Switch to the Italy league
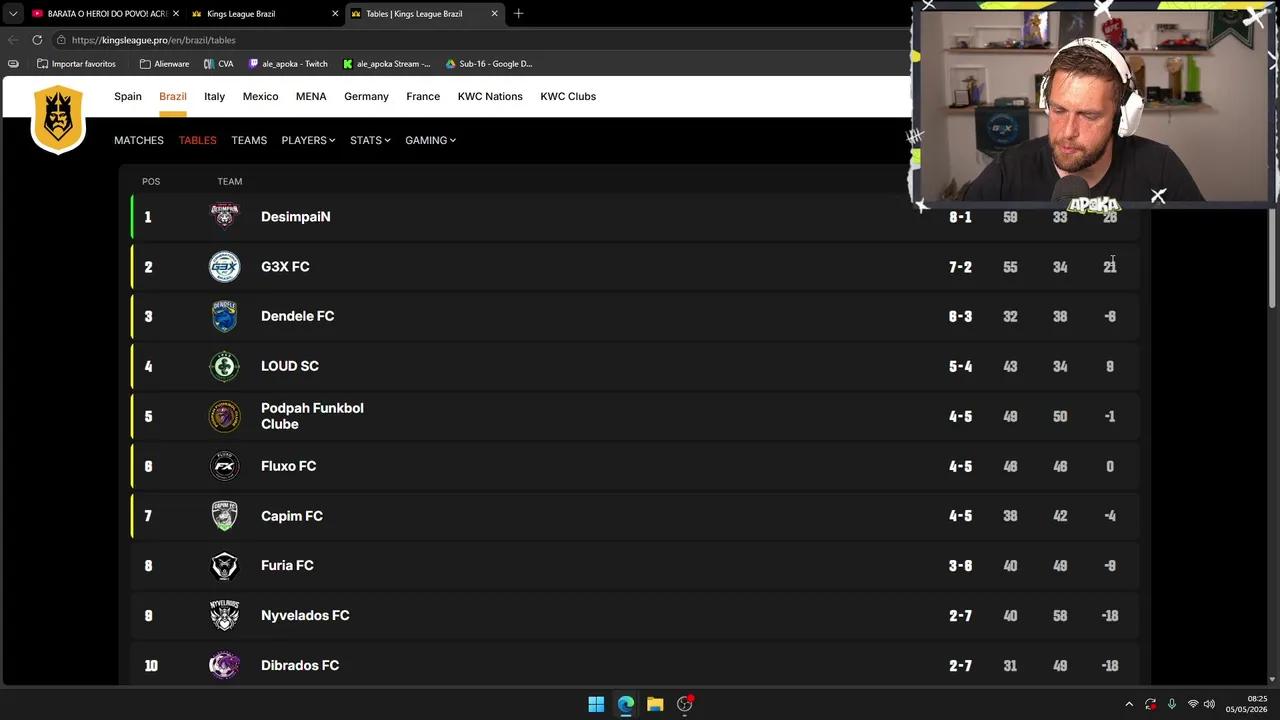The image size is (1280, 720). tap(214, 96)
